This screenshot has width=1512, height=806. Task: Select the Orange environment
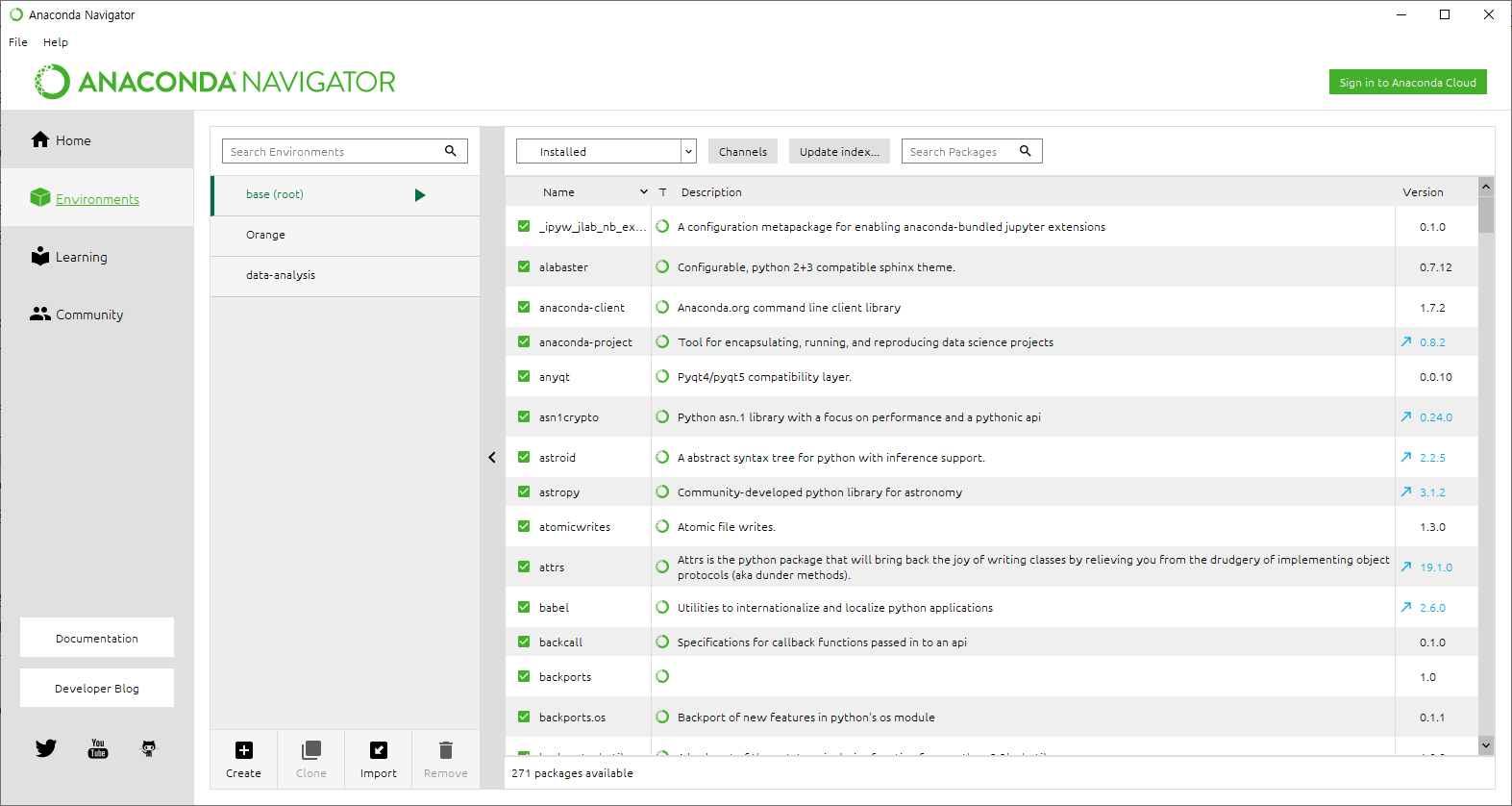point(345,235)
